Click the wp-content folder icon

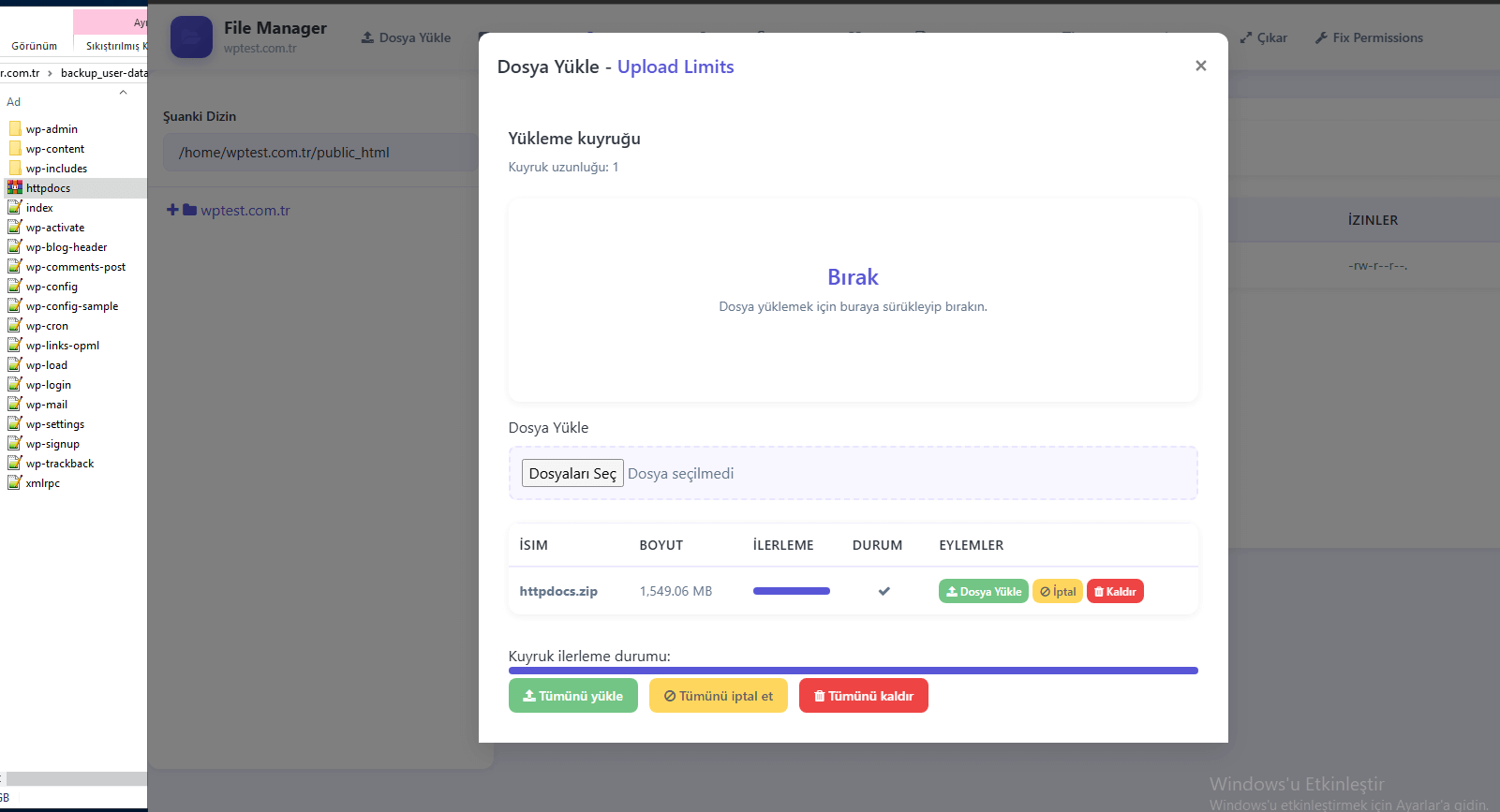tap(15, 149)
